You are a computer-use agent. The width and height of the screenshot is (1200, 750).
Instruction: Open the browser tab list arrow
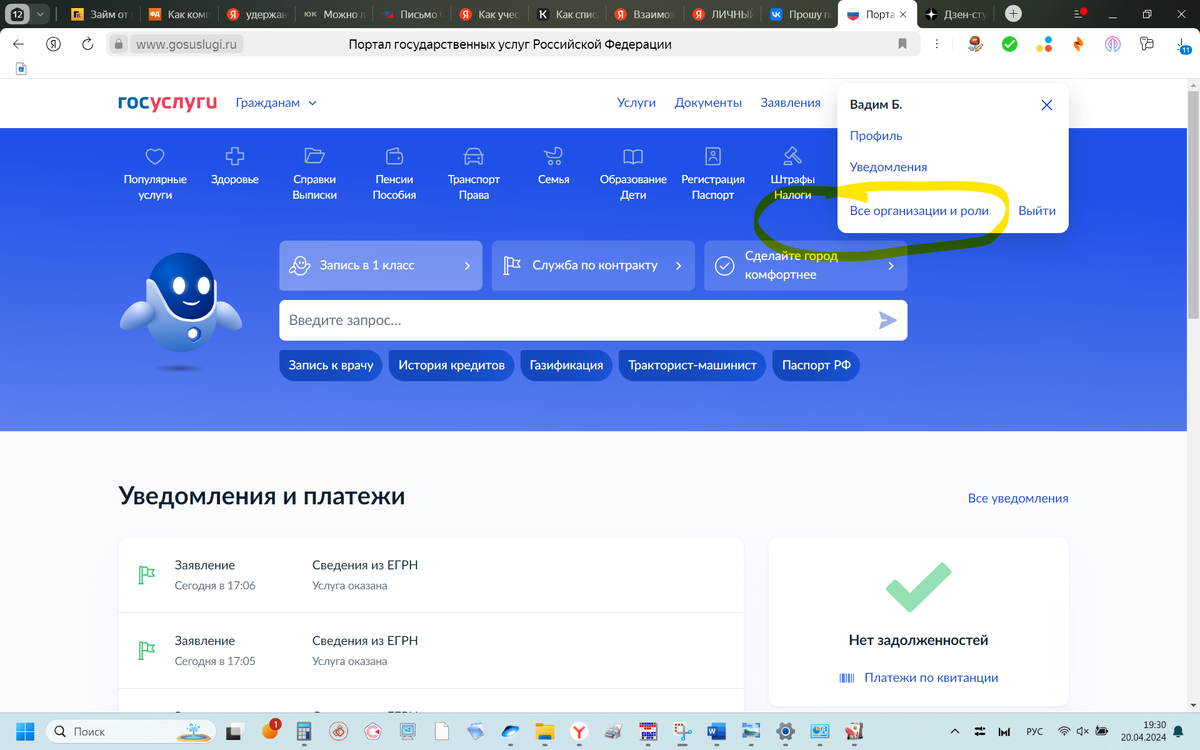tap(40, 14)
